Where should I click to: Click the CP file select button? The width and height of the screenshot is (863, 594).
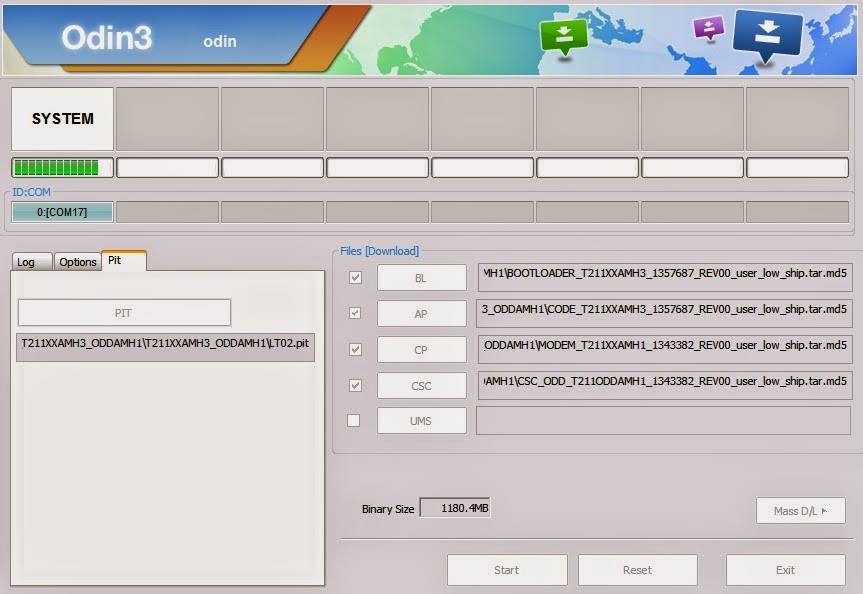click(x=422, y=350)
